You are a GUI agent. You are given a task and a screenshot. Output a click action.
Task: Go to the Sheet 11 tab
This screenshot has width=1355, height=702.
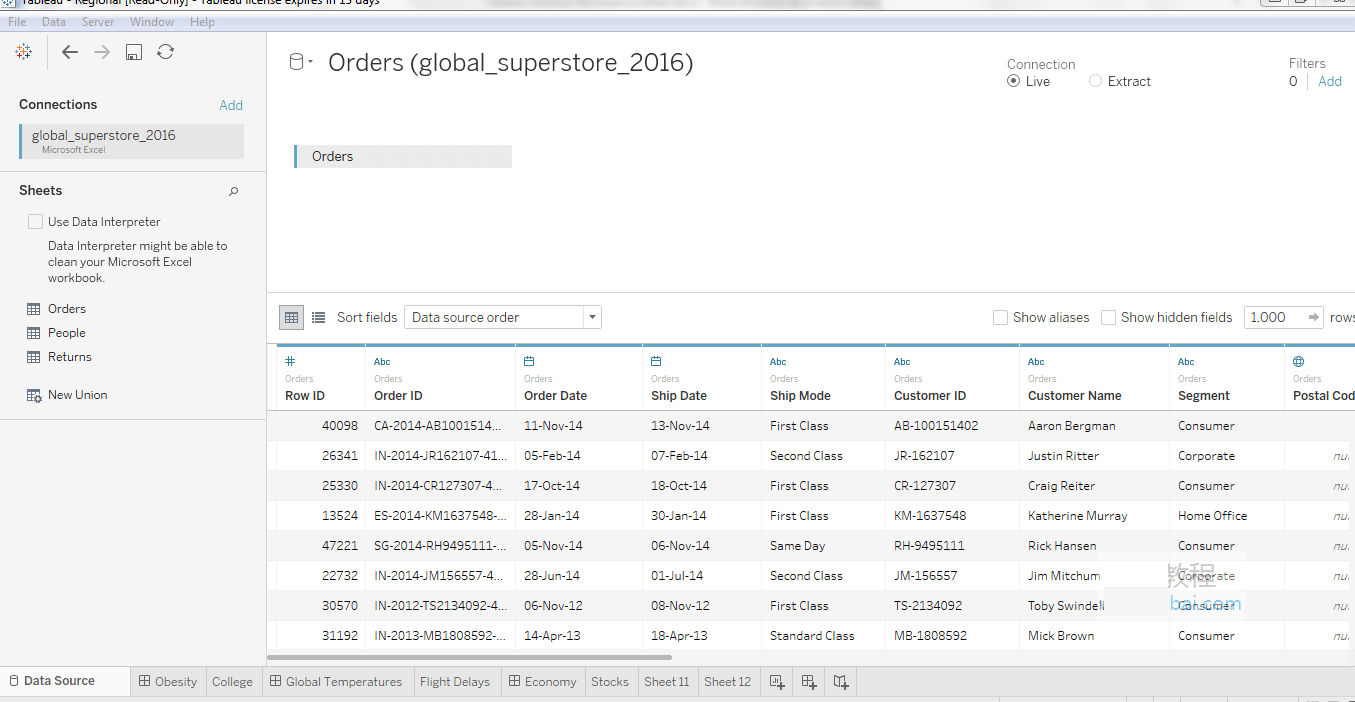pos(667,682)
